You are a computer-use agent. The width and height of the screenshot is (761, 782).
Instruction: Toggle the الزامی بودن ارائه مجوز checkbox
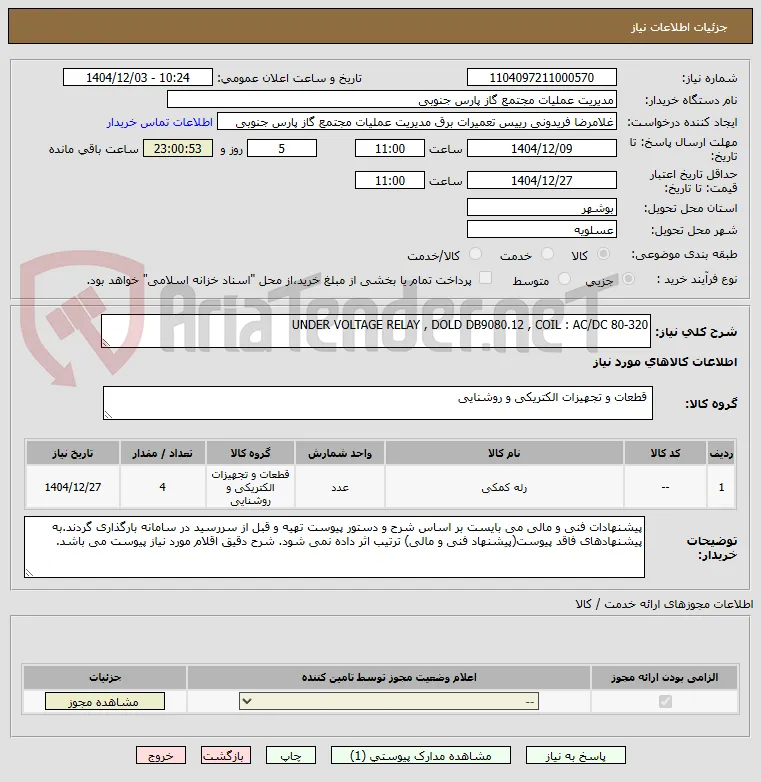coord(665,702)
